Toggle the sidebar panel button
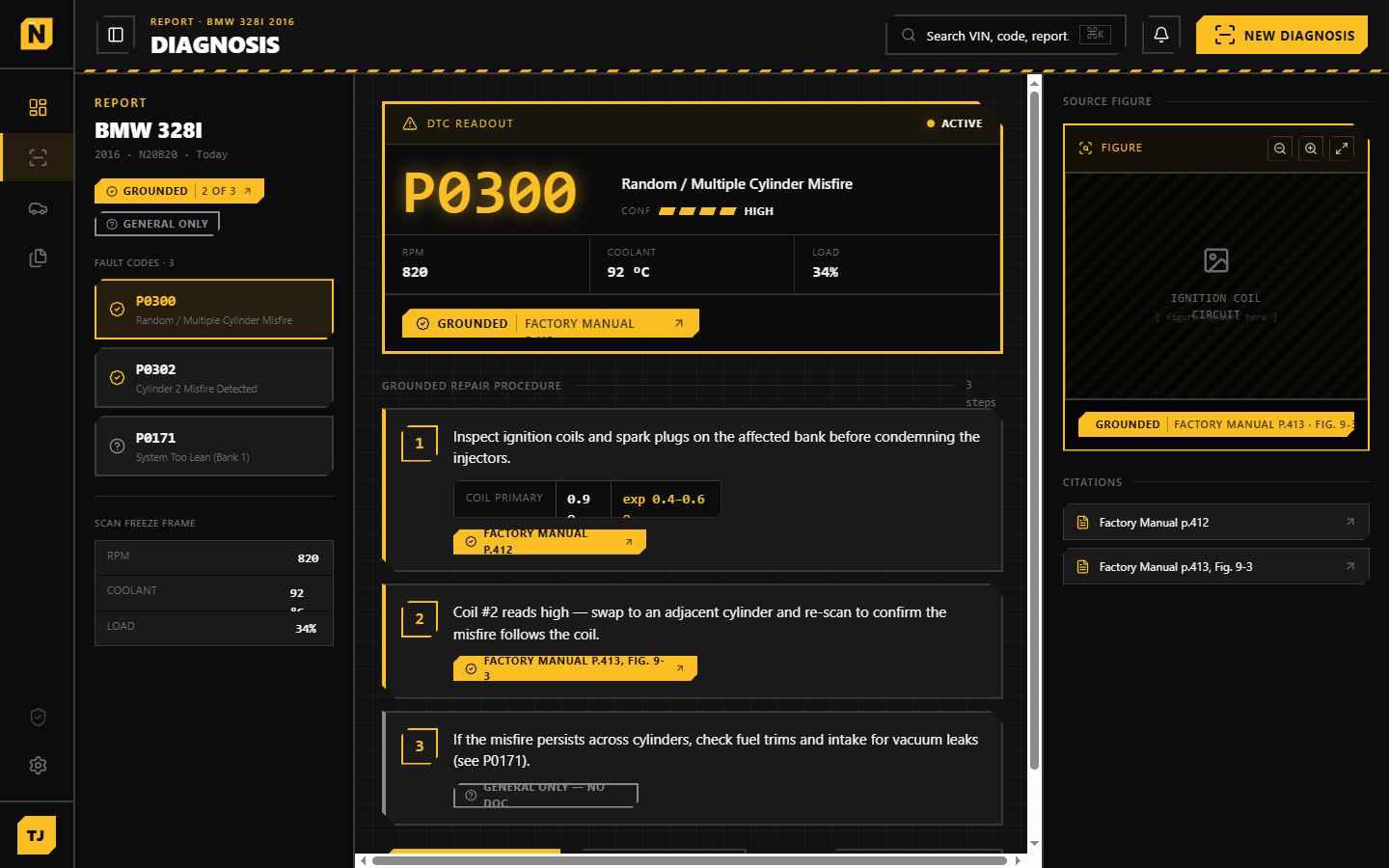 click(x=116, y=35)
